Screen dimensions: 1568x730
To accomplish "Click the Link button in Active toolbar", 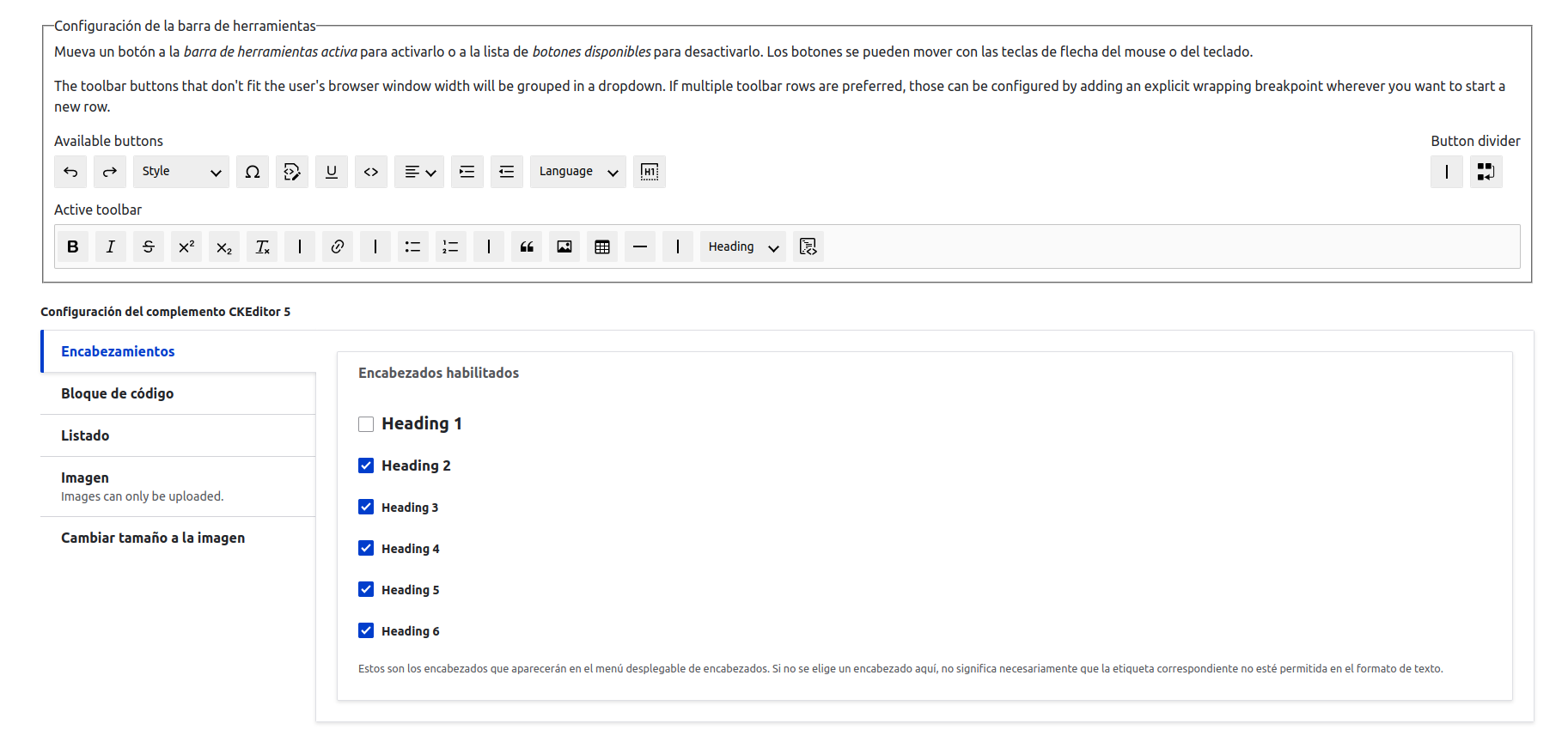I will pos(338,246).
